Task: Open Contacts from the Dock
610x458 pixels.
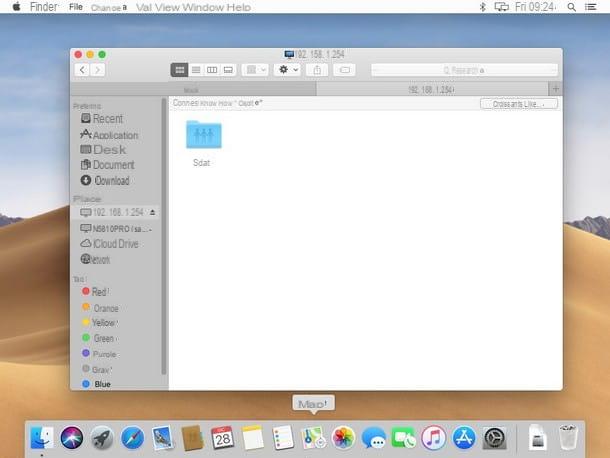Action: 192,438
